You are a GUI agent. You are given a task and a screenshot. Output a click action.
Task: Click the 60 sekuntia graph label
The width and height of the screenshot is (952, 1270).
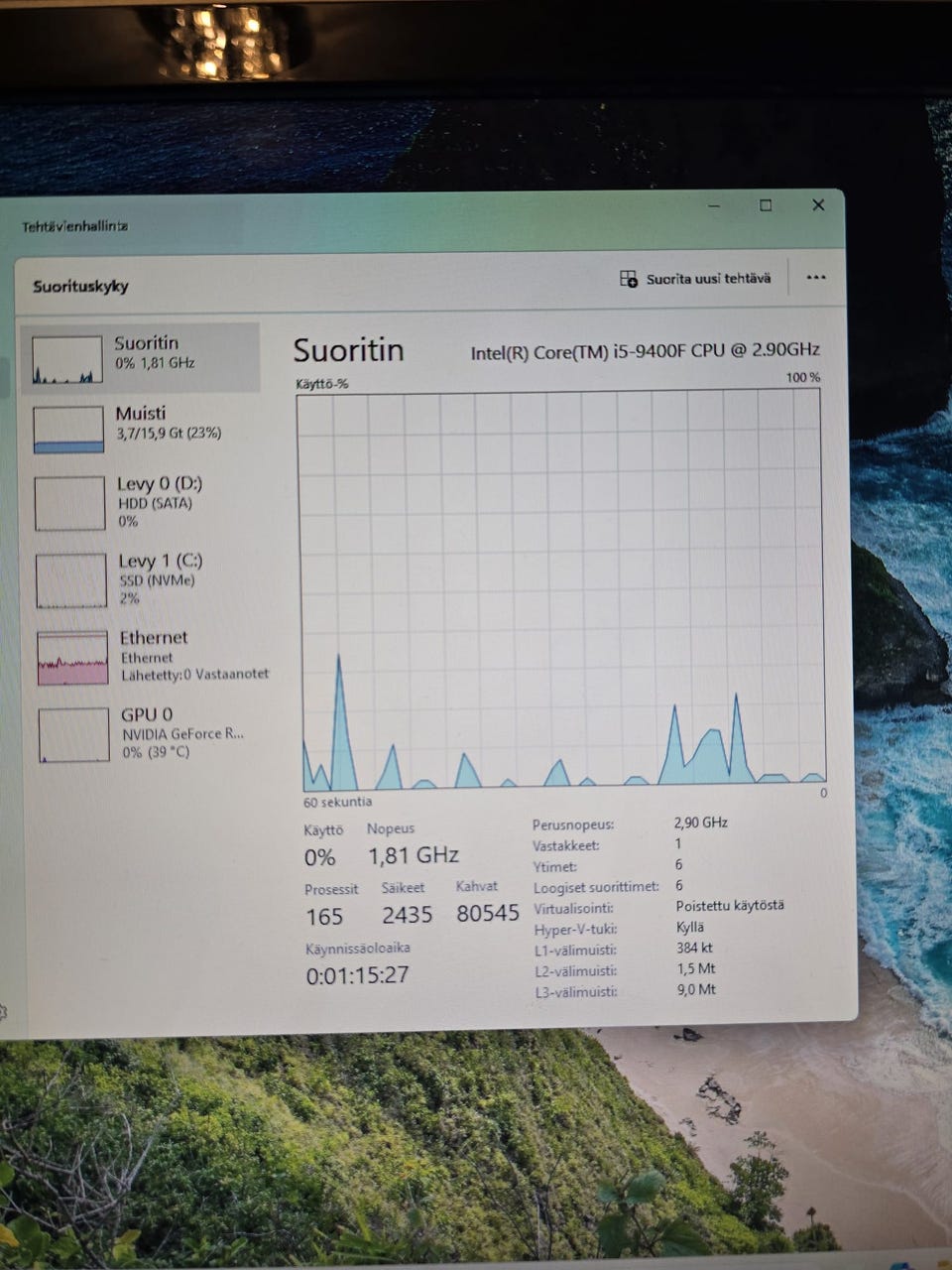pyautogui.click(x=338, y=802)
